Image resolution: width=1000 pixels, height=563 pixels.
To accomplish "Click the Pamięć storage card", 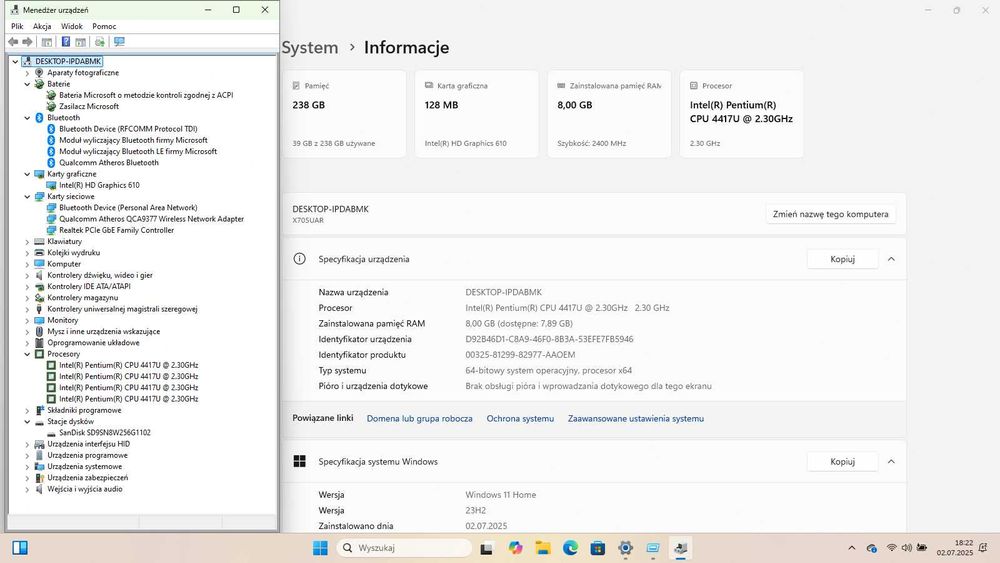I will 344,114.
